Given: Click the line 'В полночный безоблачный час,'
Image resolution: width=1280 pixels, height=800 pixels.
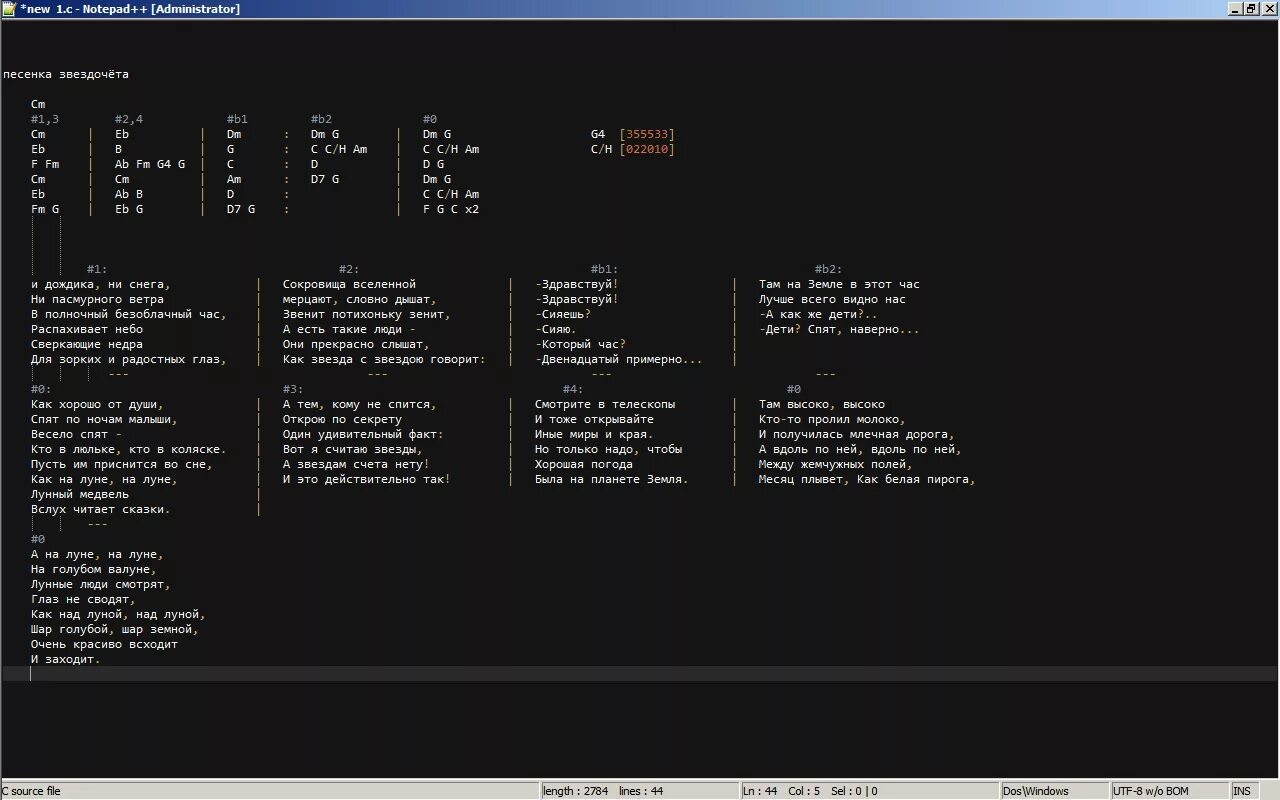Looking at the screenshot, I should 129,314.
